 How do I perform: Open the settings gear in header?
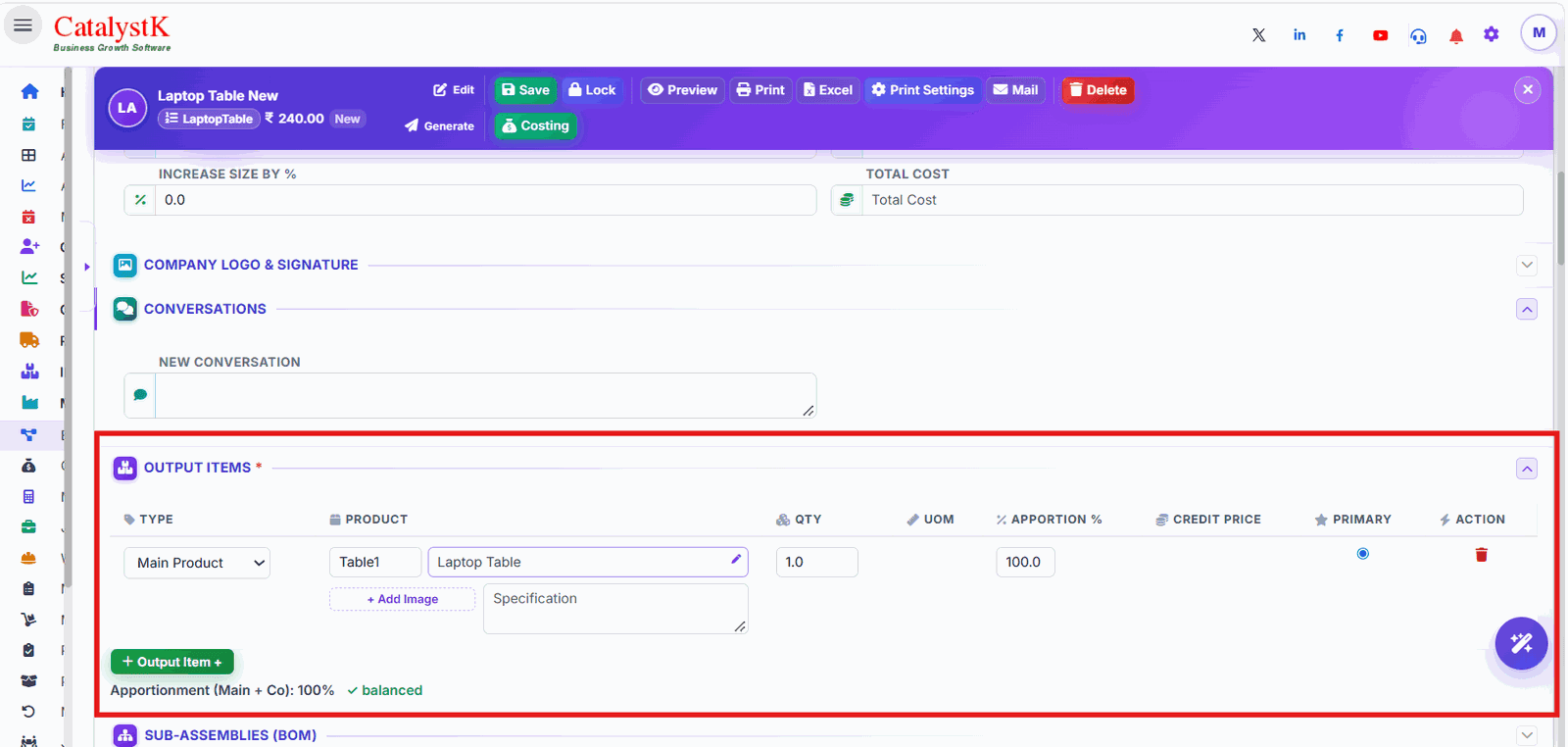(x=1492, y=34)
